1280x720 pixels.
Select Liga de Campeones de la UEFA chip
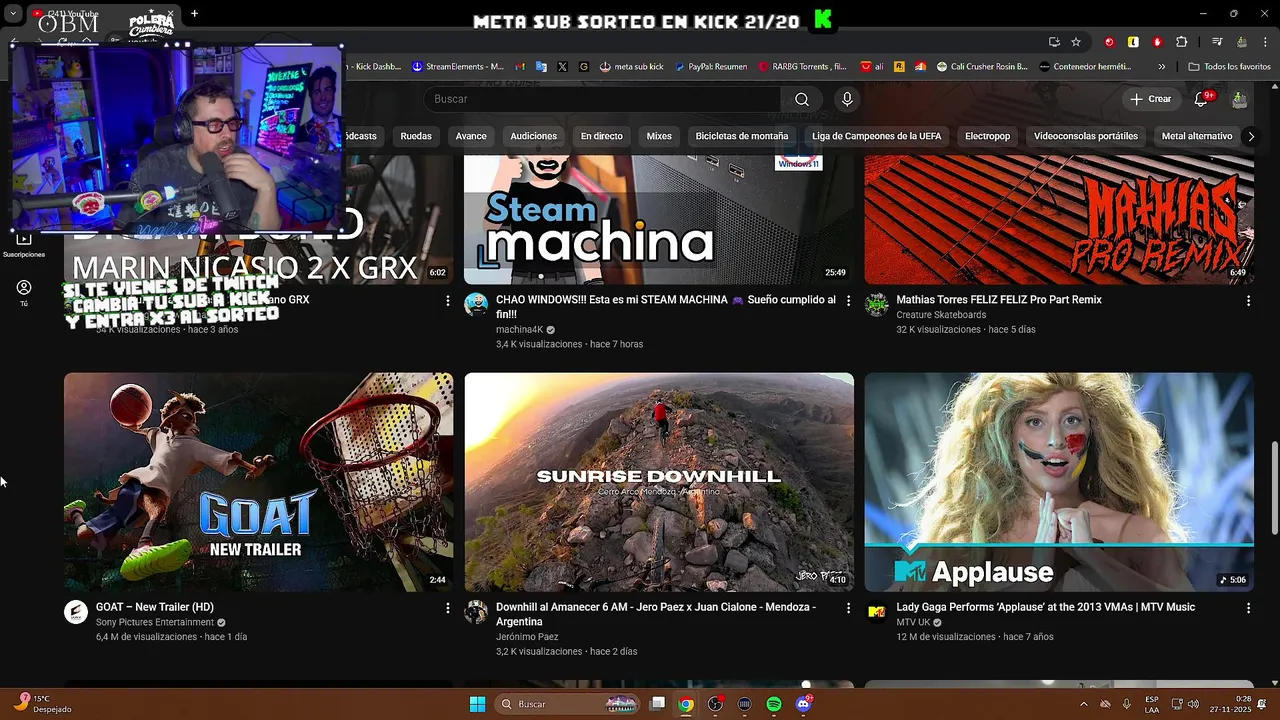[x=876, y=136]
